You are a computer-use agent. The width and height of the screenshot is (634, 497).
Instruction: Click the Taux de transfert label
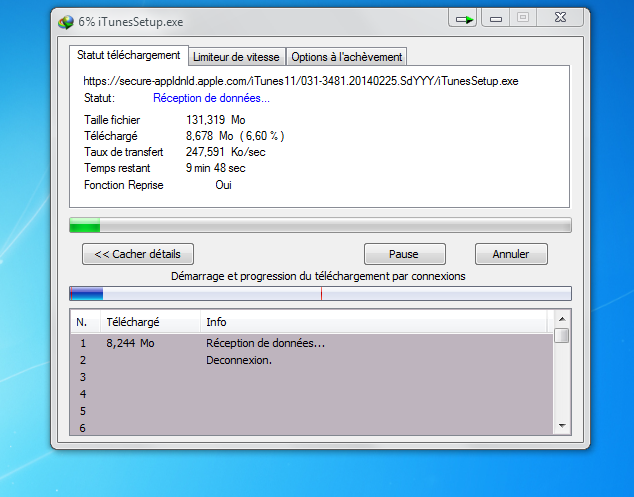coord(123,152)
